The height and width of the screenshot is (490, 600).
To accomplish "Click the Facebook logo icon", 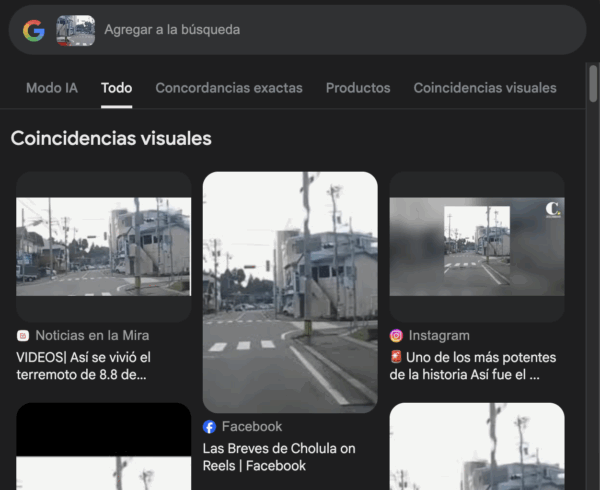I will coord(209,427).
